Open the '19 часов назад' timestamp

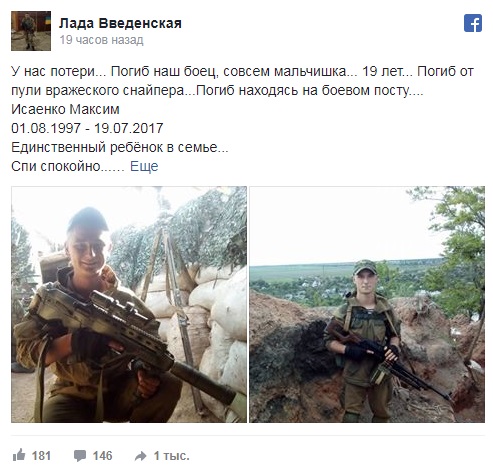pos(101,40)
